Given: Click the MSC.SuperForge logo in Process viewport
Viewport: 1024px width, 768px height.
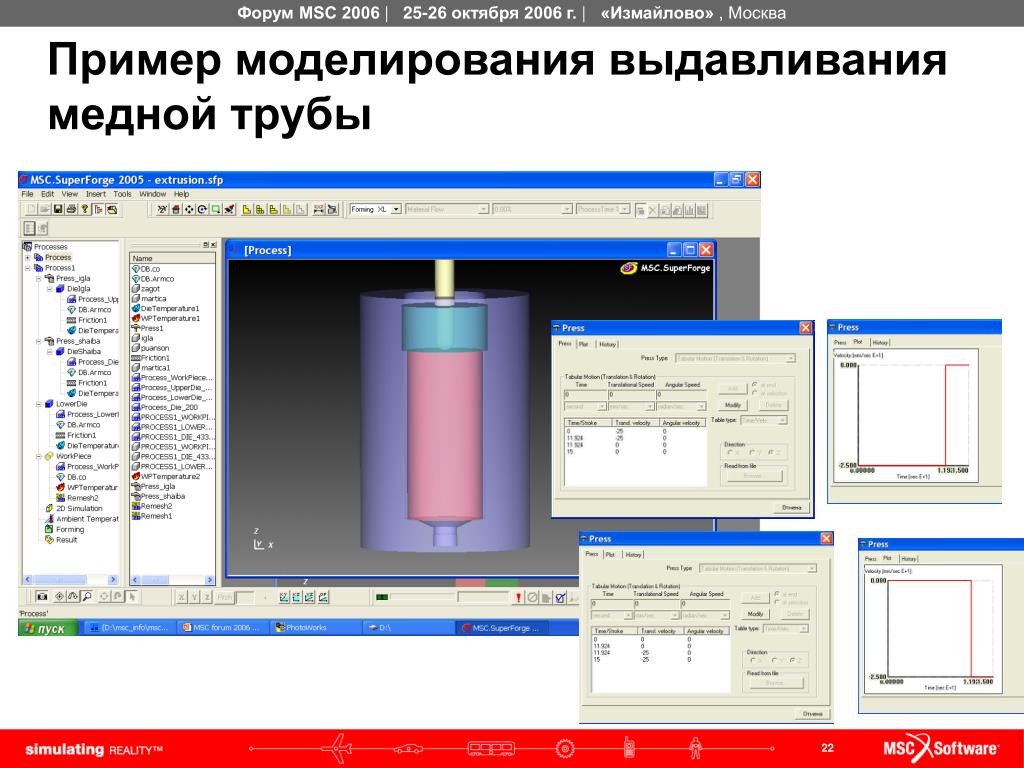Looking at the screenshot, I should (x=665, y=268).
